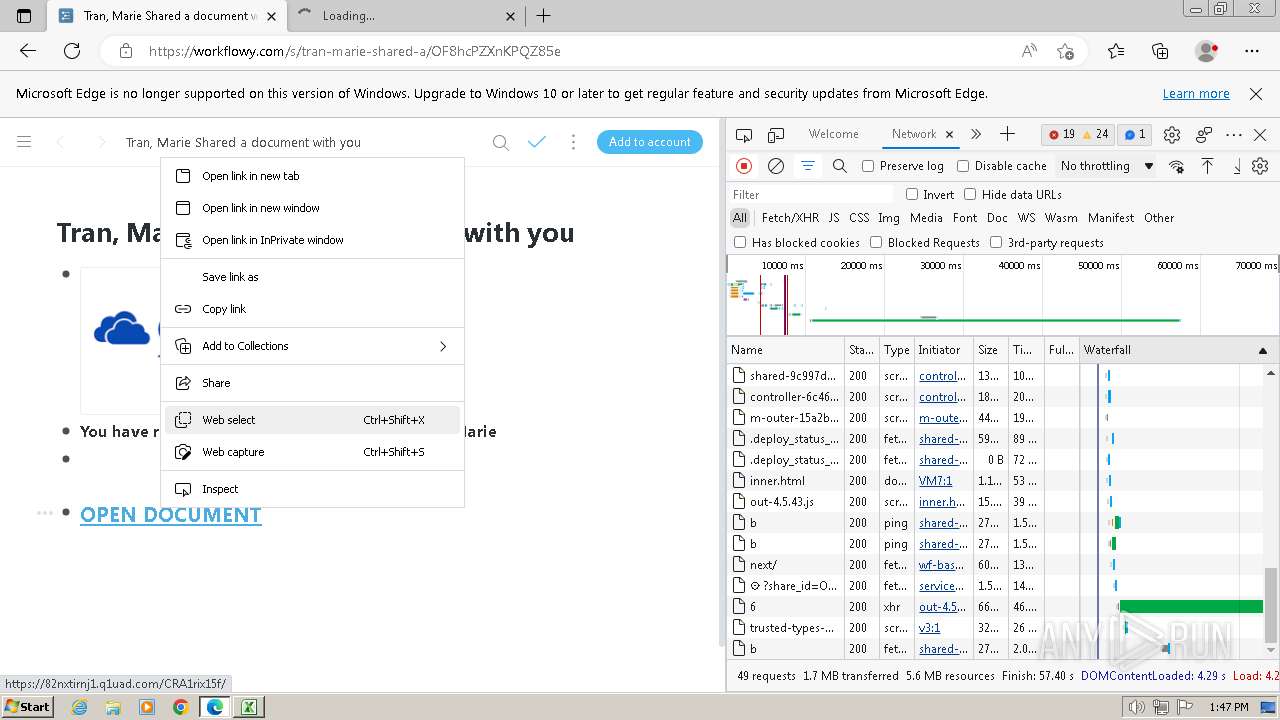Click the network Filter input field
This screenshot has height=720, width=1280.
pos(811,194)
